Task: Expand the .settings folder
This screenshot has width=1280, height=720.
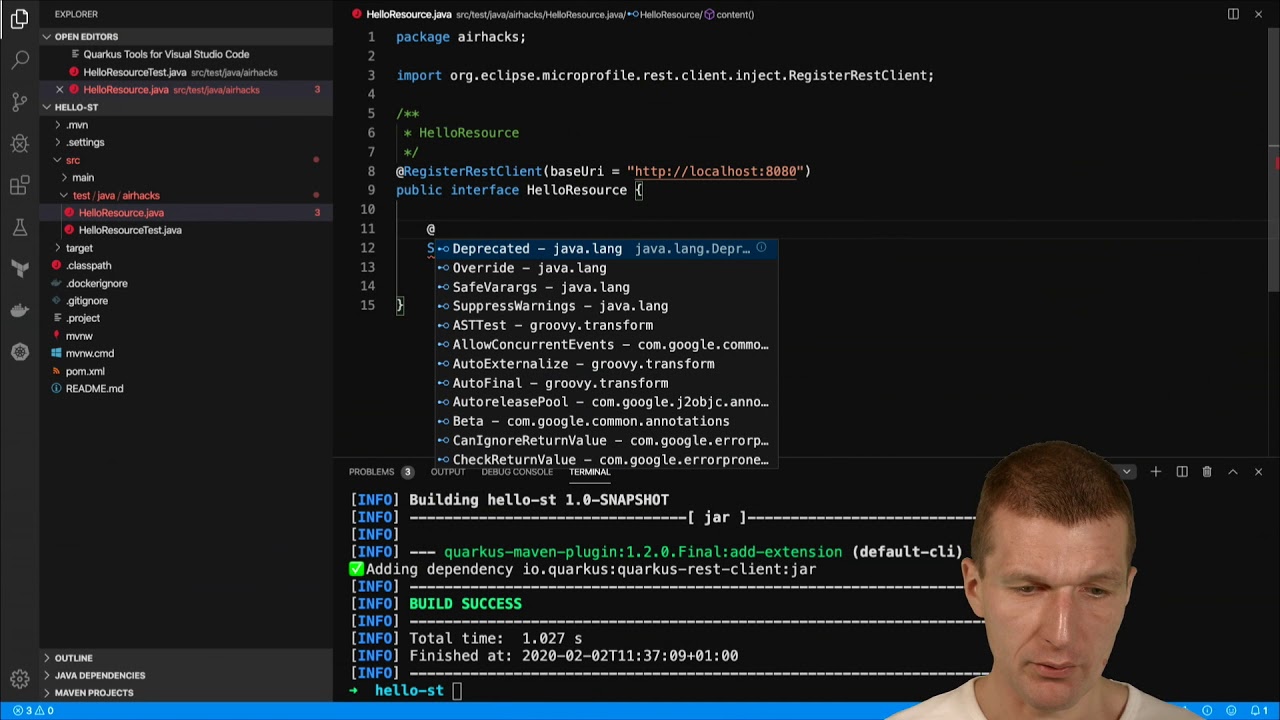Action: [85, 142]
